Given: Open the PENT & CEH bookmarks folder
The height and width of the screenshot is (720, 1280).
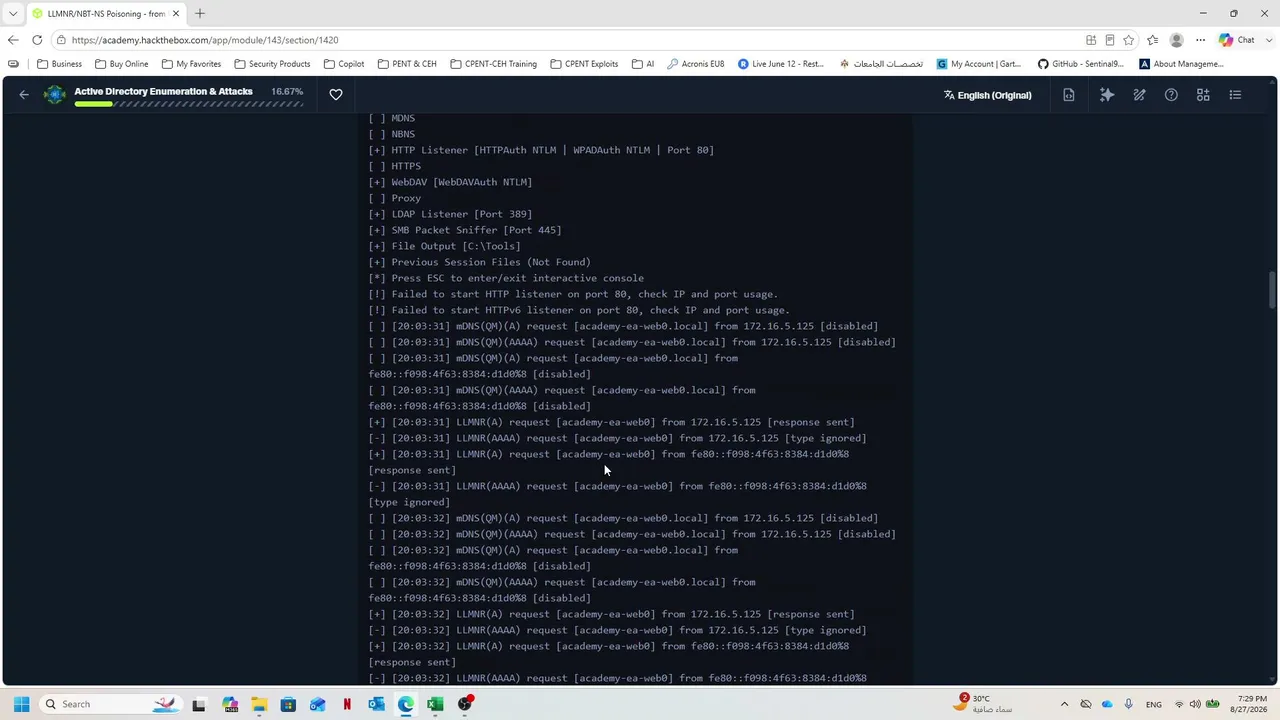Looking at the screenshot, I should pos(407,64).
